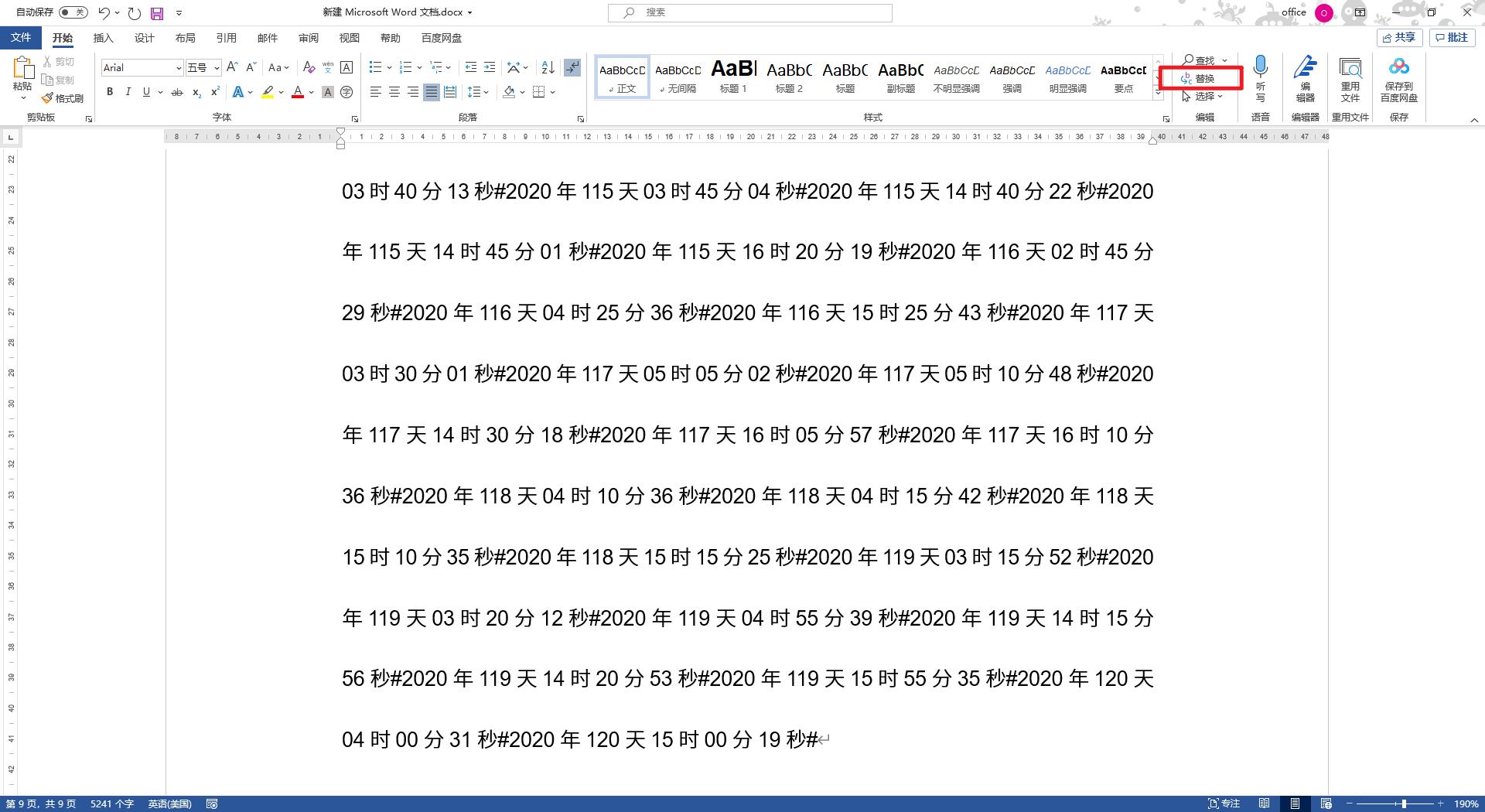Switch to Read Mode view
The height and width of the screenshot is (812, 1485).
[1264, 804]
